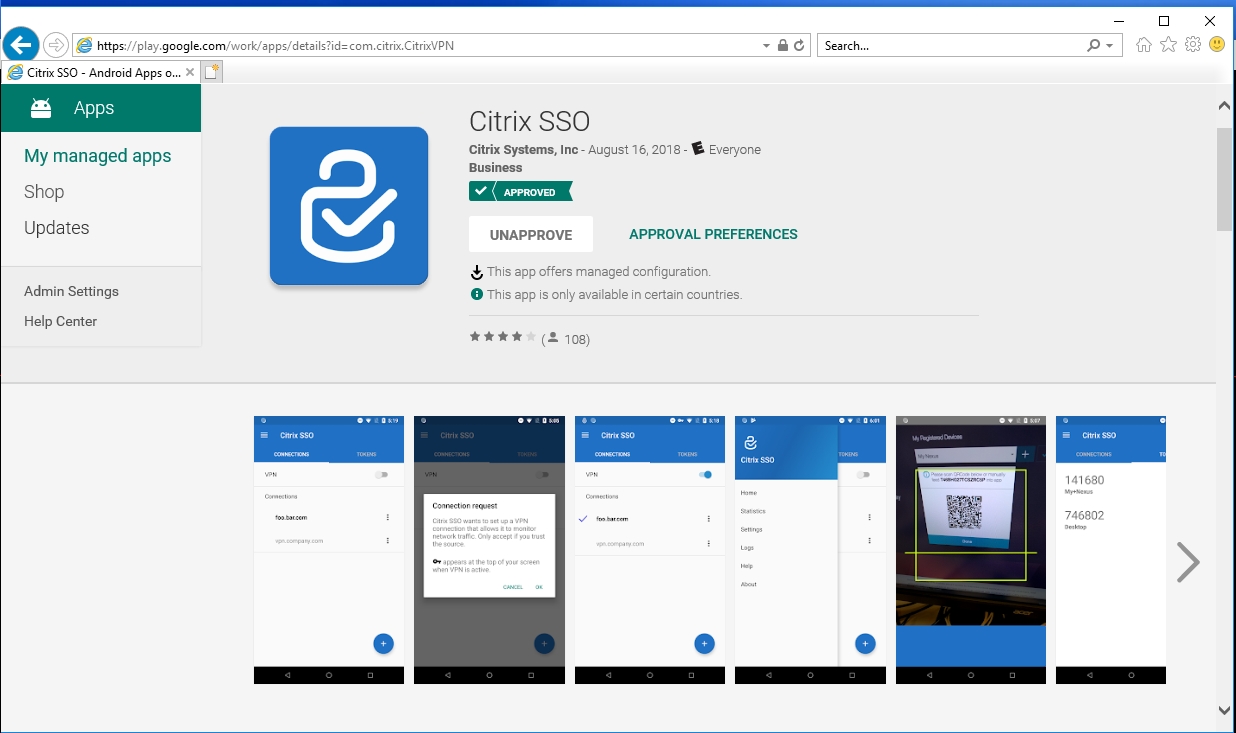Go to Updates in sidebar
The image size is (1236, 733).
click(56, 228)
